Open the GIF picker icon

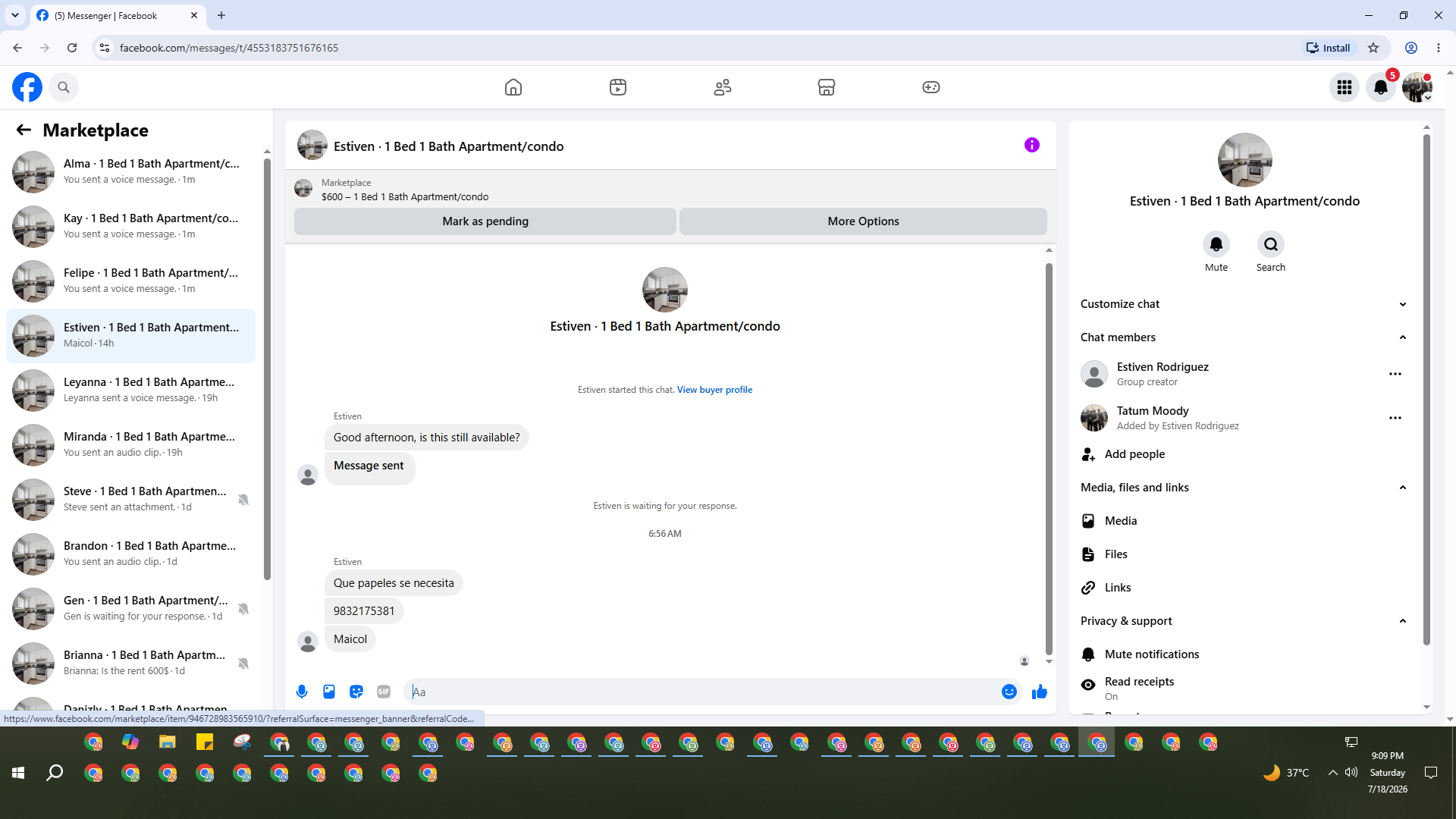click(384, 692)
